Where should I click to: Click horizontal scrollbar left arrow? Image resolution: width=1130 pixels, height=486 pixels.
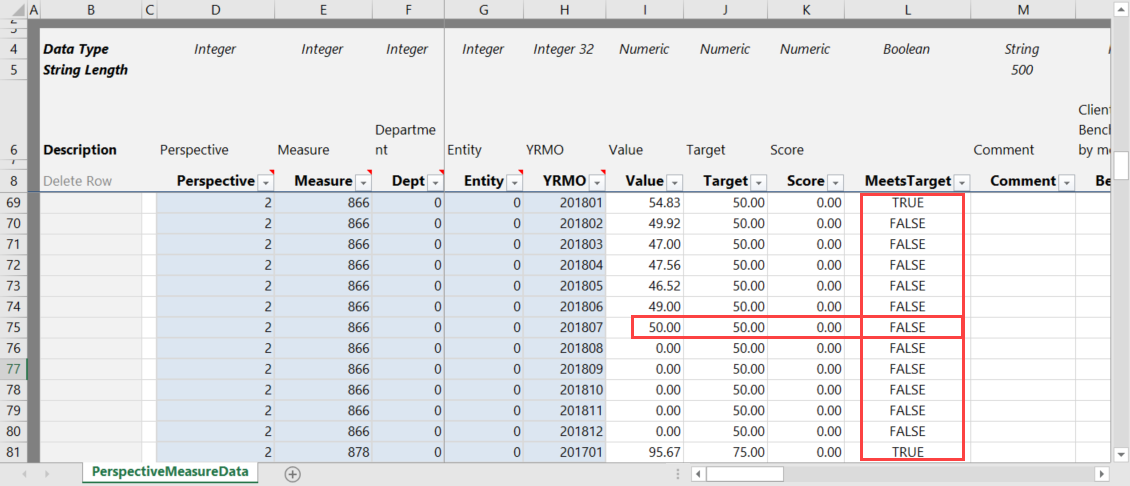point(698,474)
